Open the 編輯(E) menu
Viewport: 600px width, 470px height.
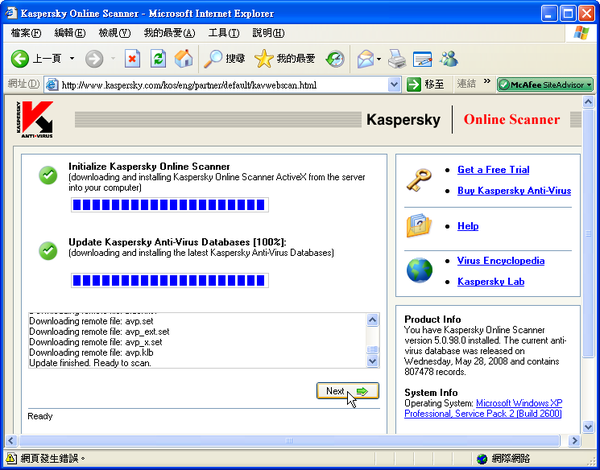click(70, 33)
